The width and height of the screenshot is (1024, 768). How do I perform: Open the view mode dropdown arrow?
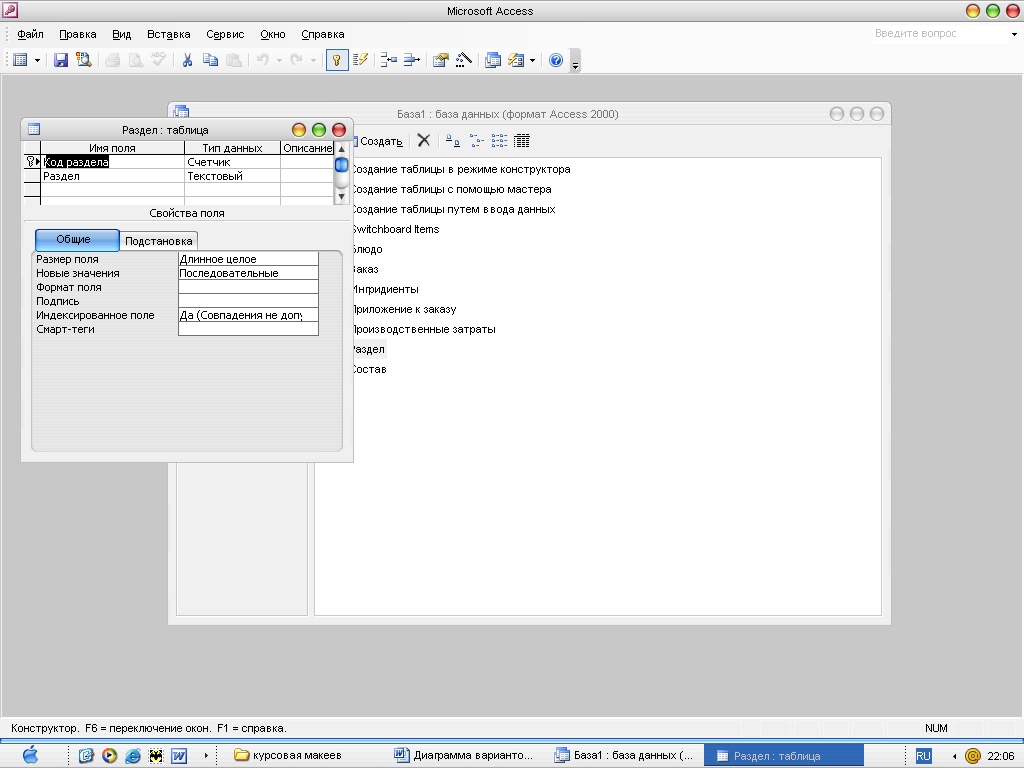click(x=37, y=60)
